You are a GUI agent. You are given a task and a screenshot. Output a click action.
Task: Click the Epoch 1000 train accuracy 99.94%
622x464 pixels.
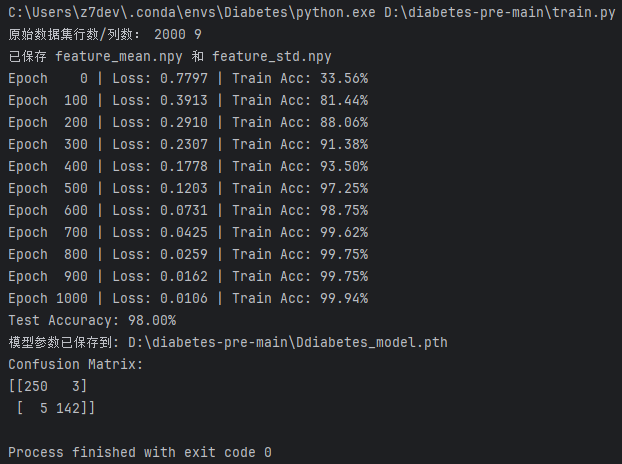[x=336, y=298]
